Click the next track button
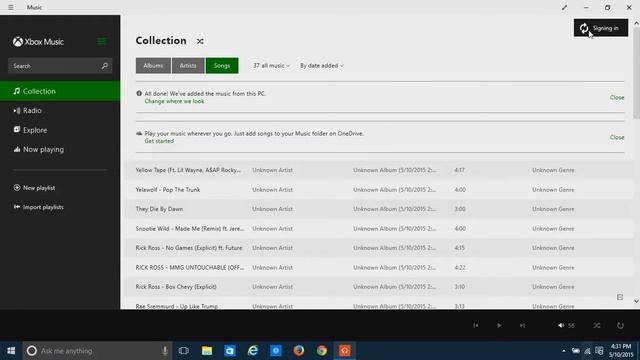Image resolution: width=640 pixels, height=360 pixels. (x=522, y=325)
